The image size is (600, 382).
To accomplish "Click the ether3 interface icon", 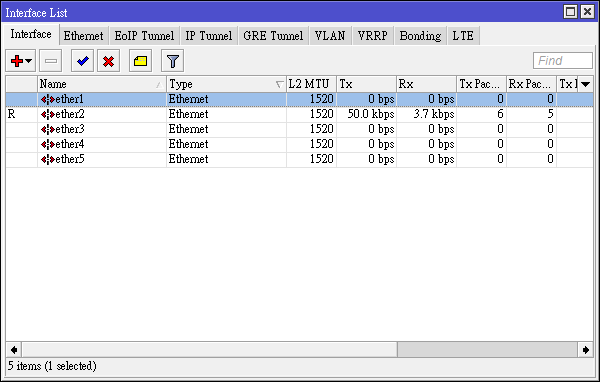I will tap(48, 129).
